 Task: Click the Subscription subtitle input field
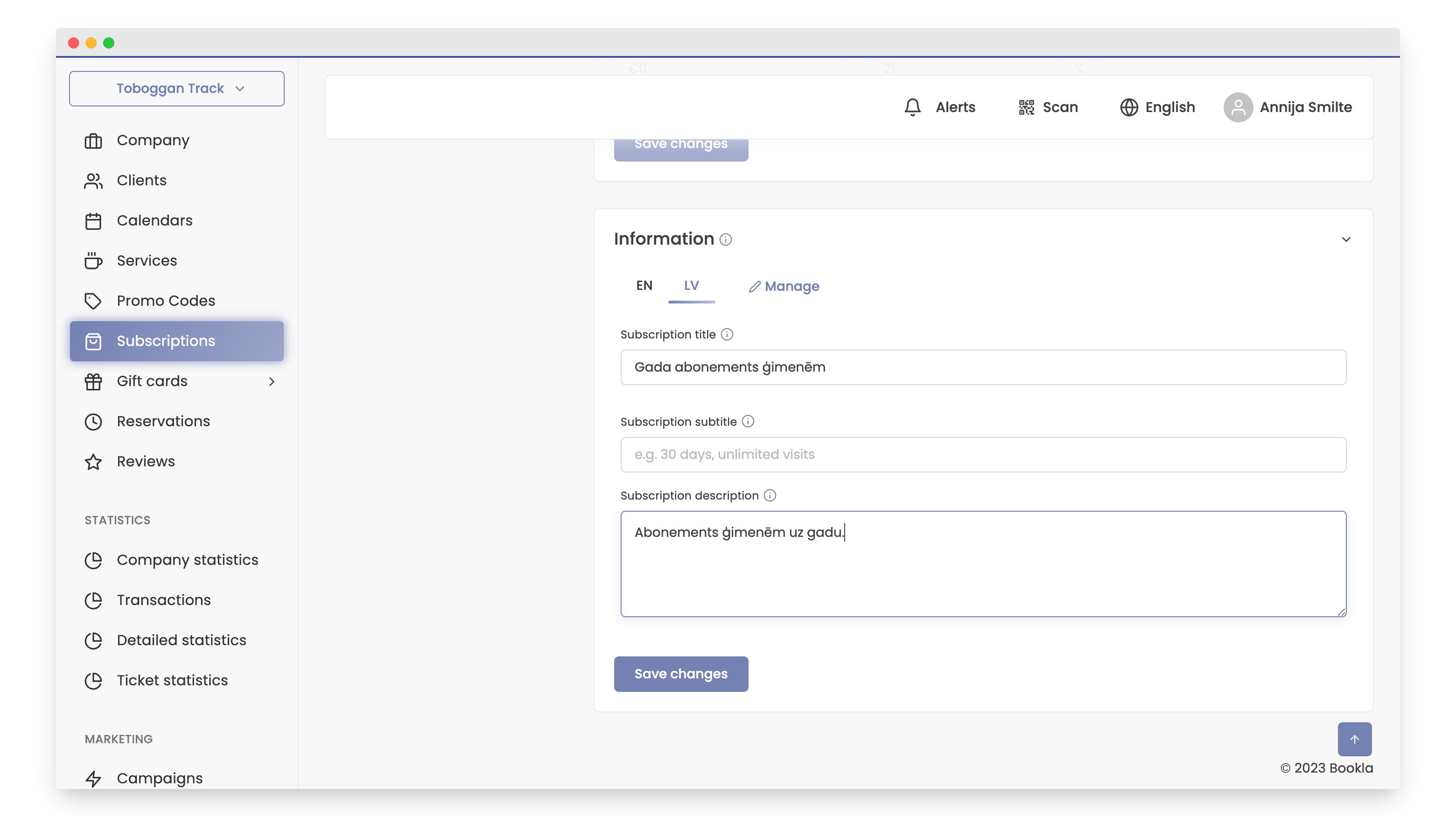(x=983, y=454)
